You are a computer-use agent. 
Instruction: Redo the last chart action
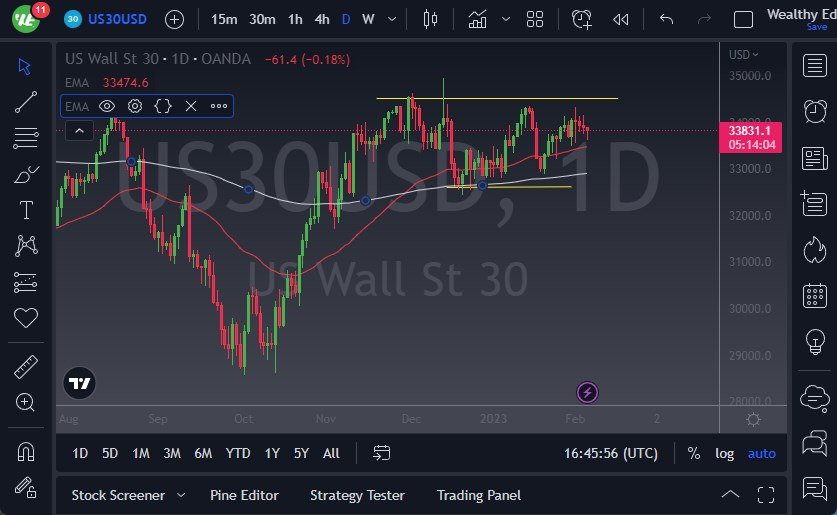point(705,20)
